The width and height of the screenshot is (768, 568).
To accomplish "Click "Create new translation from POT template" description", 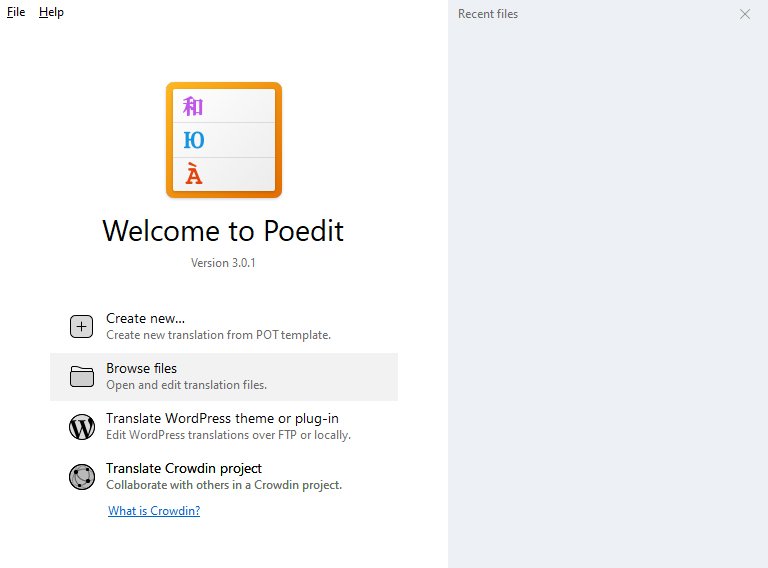I will (x=218, y=335).
